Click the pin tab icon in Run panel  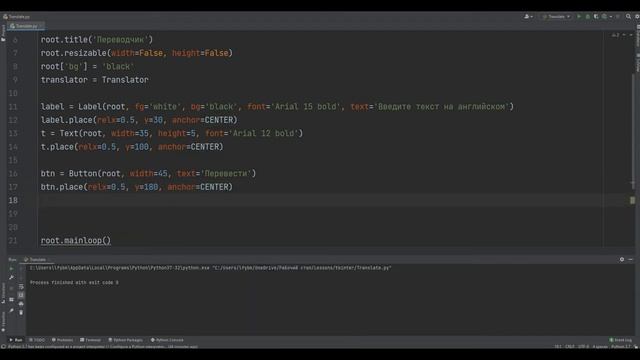(x=11, y=311)
